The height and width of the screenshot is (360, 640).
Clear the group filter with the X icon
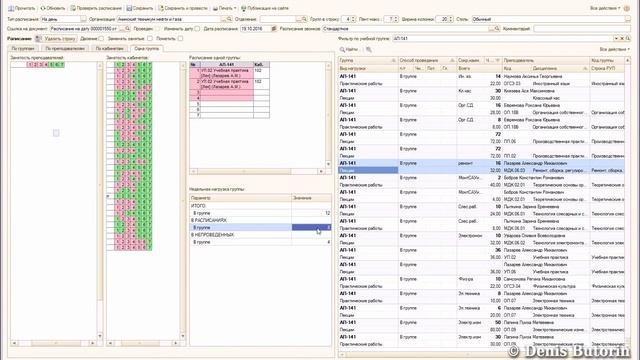click(x=622, y=39)
